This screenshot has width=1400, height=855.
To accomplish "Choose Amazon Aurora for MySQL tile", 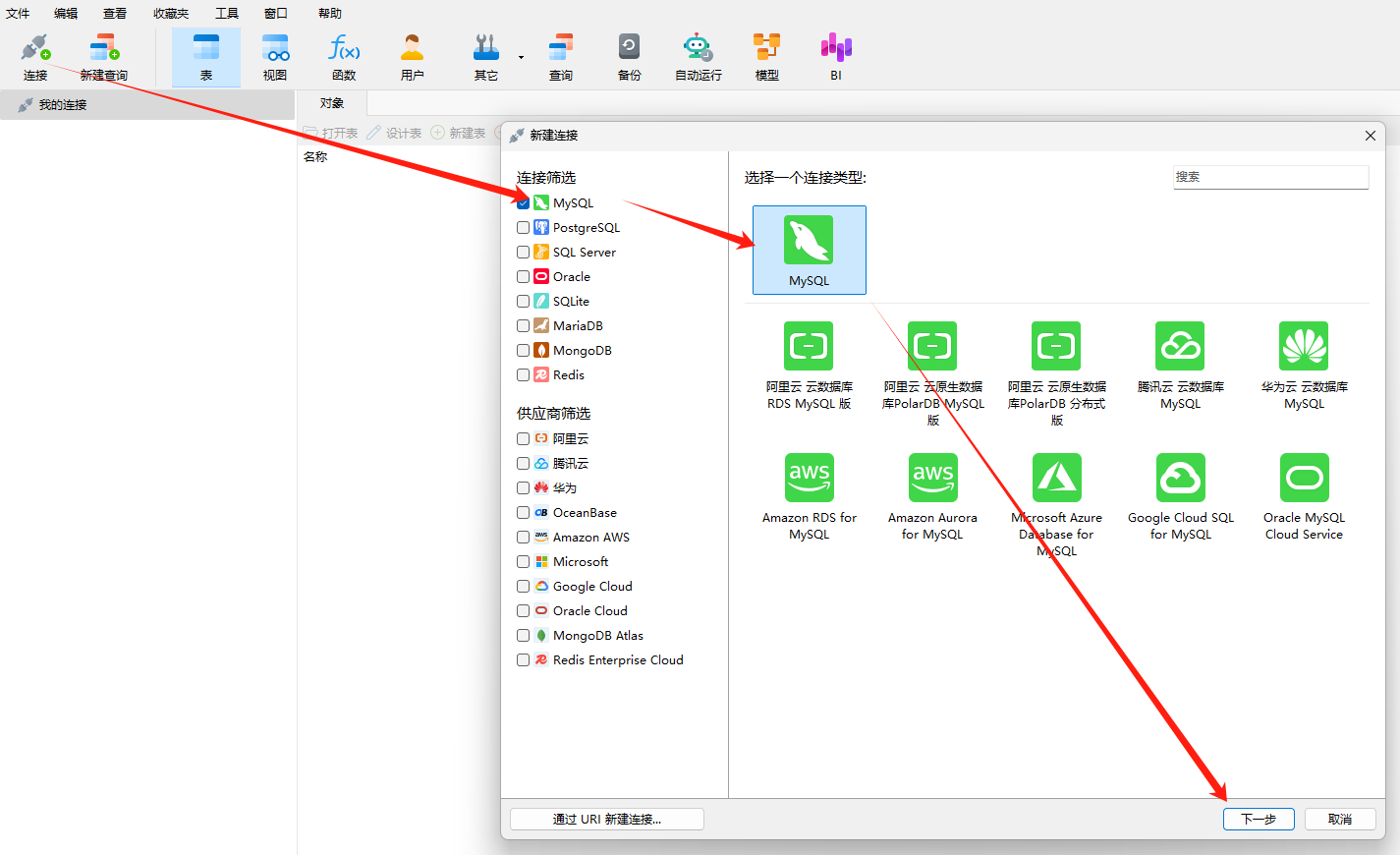I will pyautogui.click(x=933, y=498).
